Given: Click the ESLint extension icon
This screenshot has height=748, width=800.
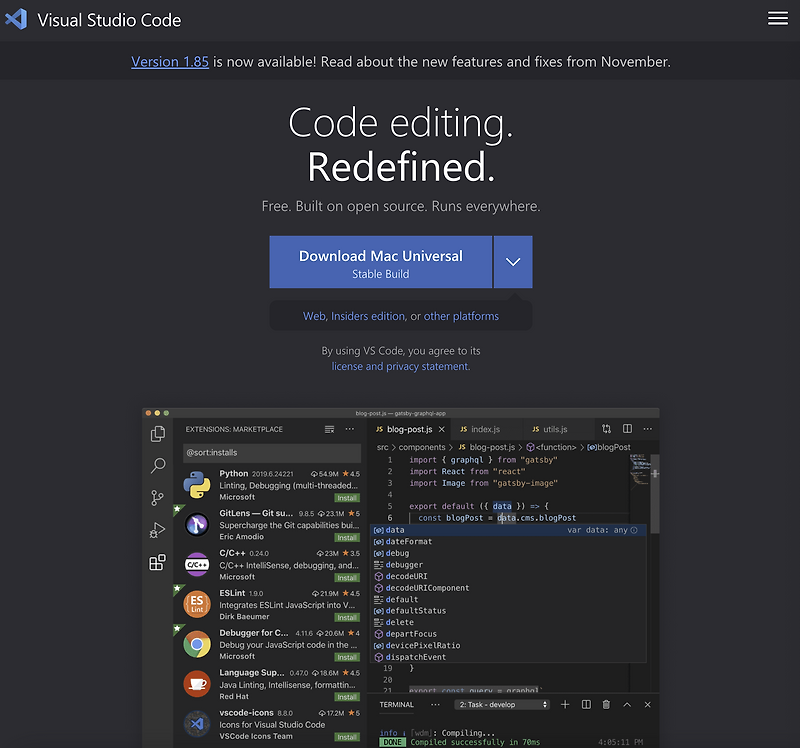Looking at the screenshot, I should (x=197, y=604).
